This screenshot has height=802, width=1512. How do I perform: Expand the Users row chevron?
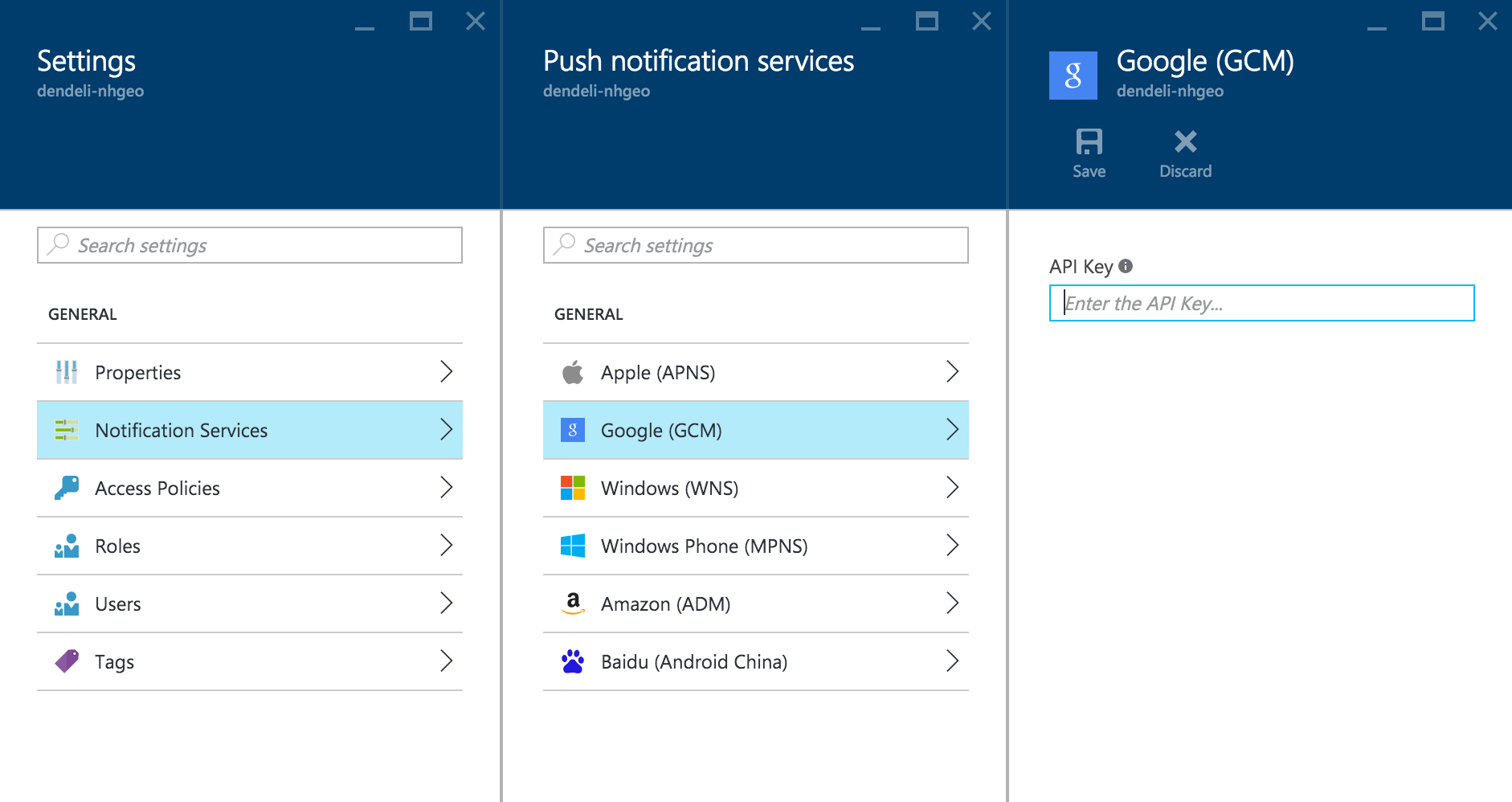(447, 604)
